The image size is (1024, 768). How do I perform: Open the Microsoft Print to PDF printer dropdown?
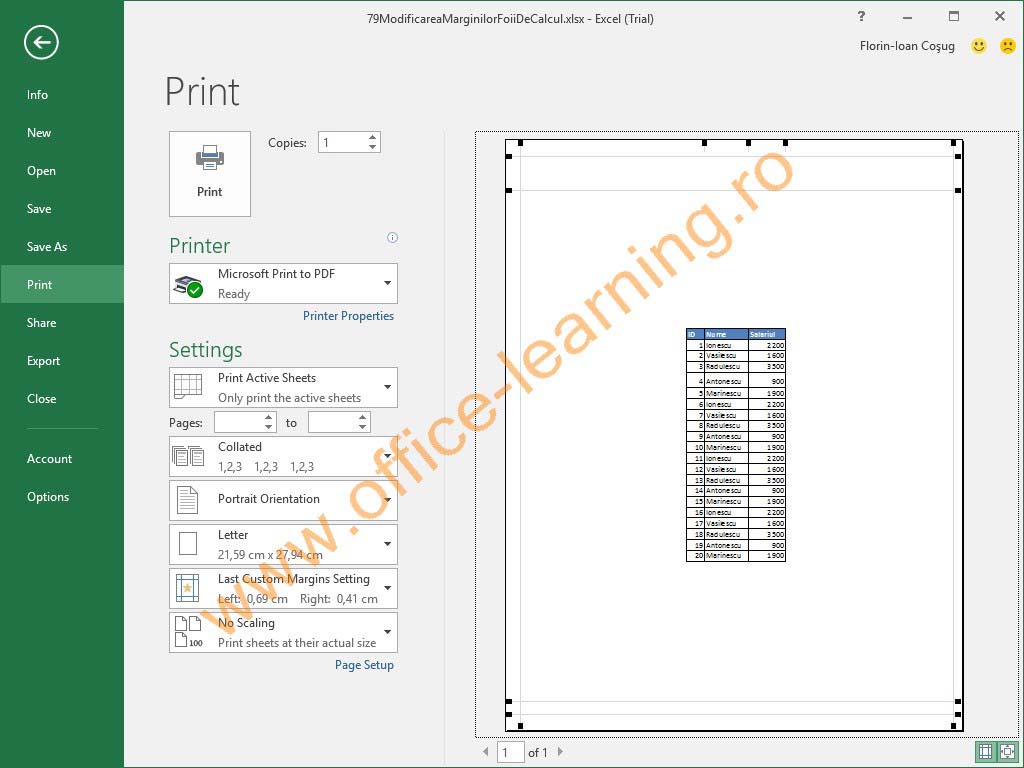(x=283, y=283)
